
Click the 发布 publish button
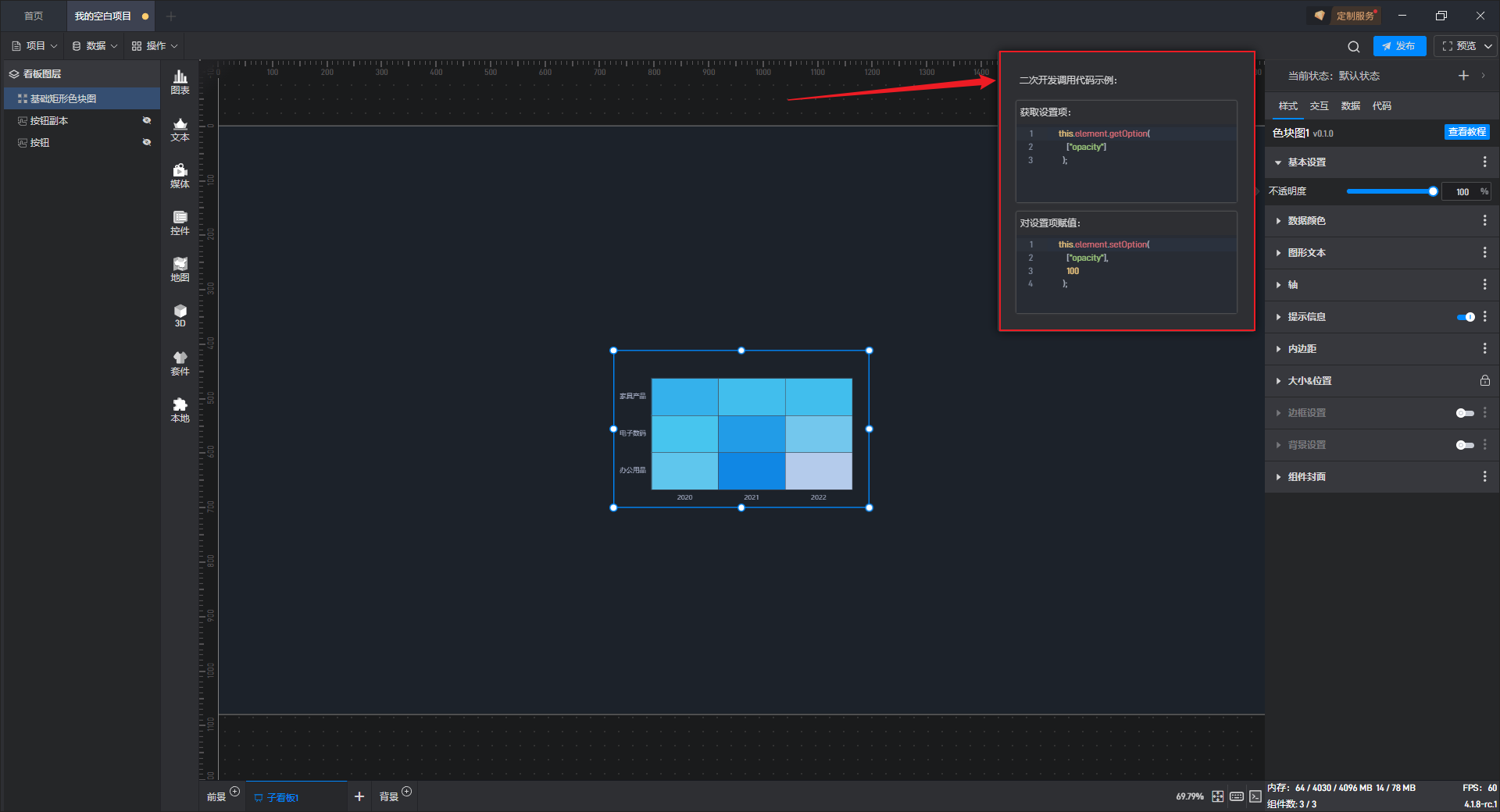[x=1398, y=46]
